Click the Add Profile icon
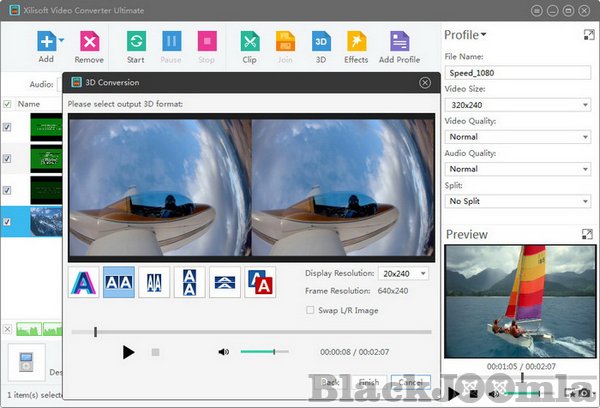The width and height of the screenshot is (600, 408). point(399,42)
